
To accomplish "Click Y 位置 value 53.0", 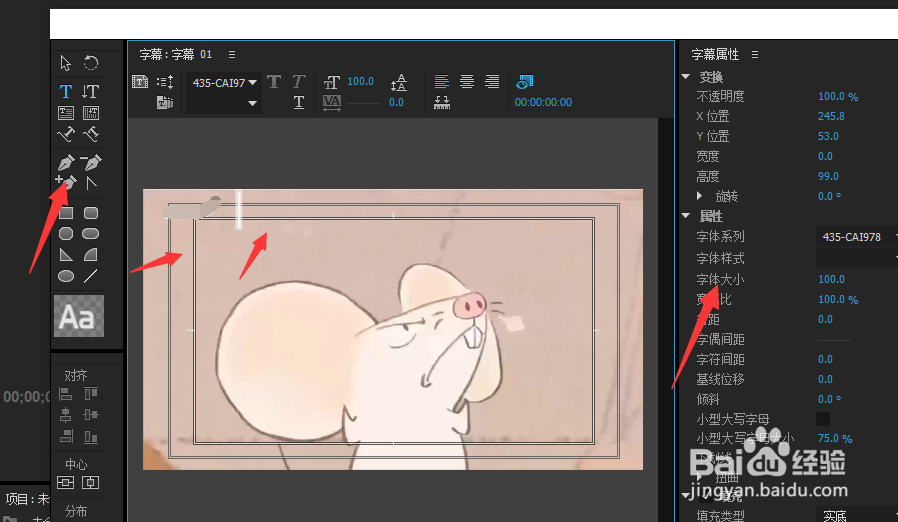I will pyautogui.click(x=828, y=136).
